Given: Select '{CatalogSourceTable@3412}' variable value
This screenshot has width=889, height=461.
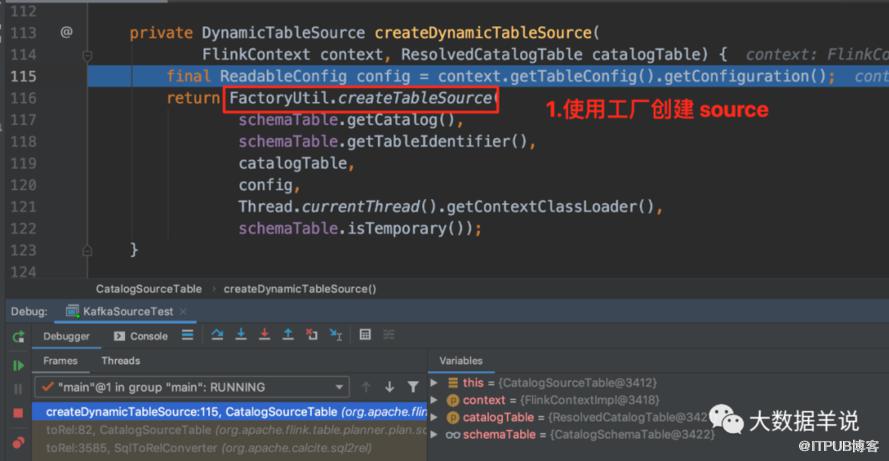Looking at the screenshot, I should 577,383.
